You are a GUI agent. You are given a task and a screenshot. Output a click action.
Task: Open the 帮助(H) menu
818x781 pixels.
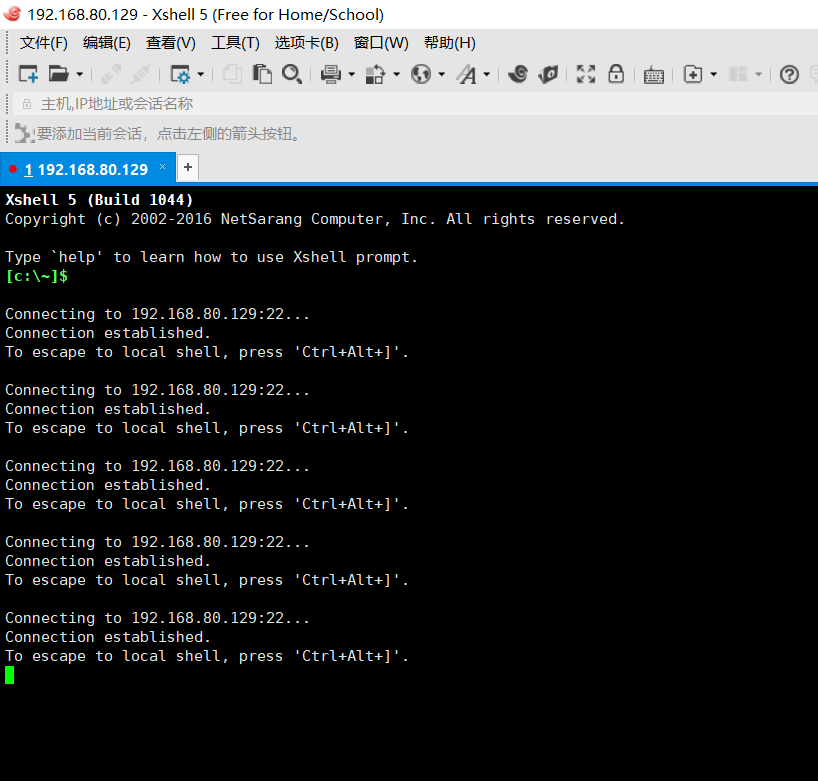[x=450, y=43]
